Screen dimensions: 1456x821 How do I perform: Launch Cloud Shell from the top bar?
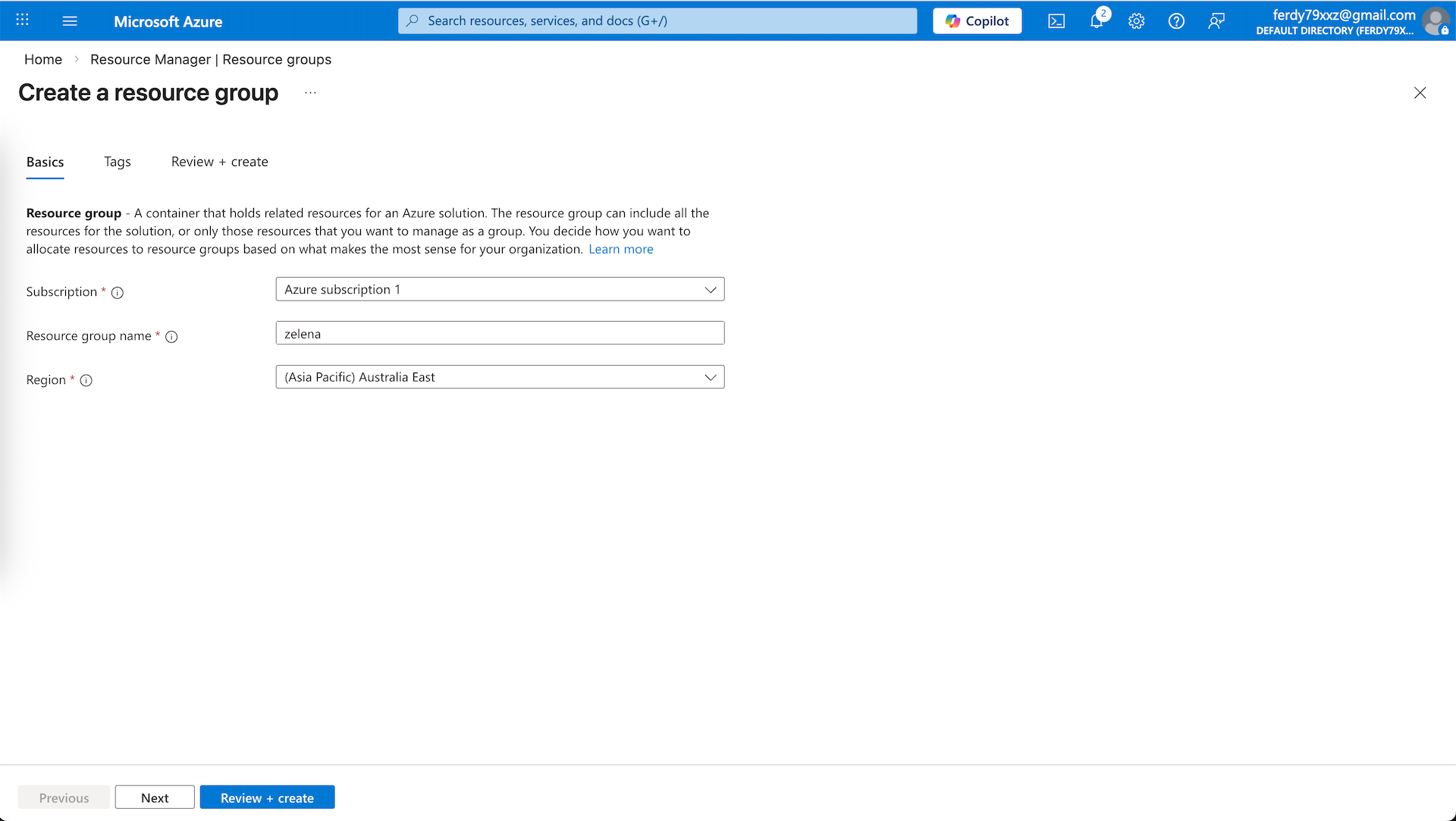coord(1056,21)
